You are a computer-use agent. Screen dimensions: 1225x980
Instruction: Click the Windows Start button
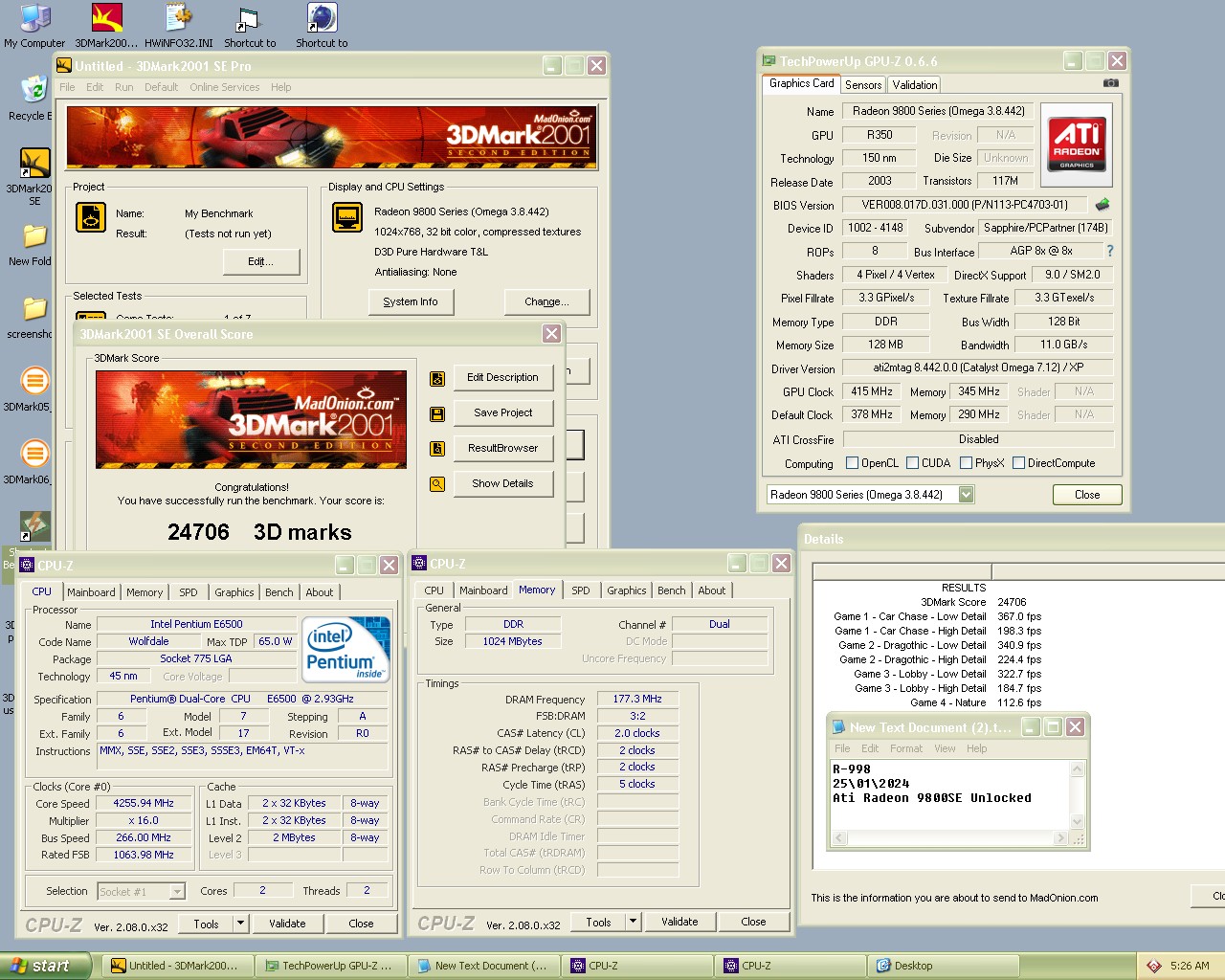pos(46,966)
